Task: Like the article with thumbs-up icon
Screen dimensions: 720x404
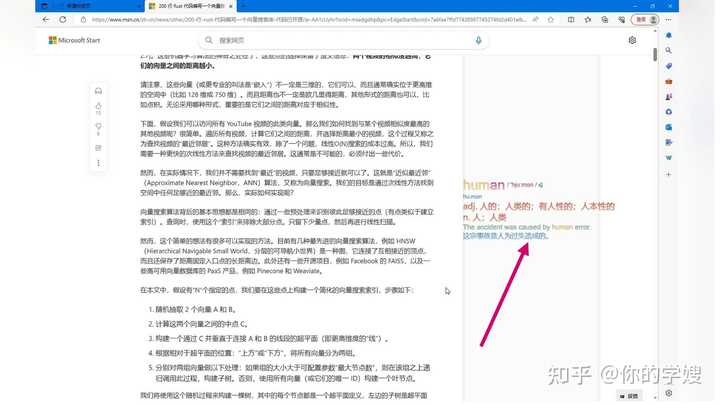Action: (98, 106)
